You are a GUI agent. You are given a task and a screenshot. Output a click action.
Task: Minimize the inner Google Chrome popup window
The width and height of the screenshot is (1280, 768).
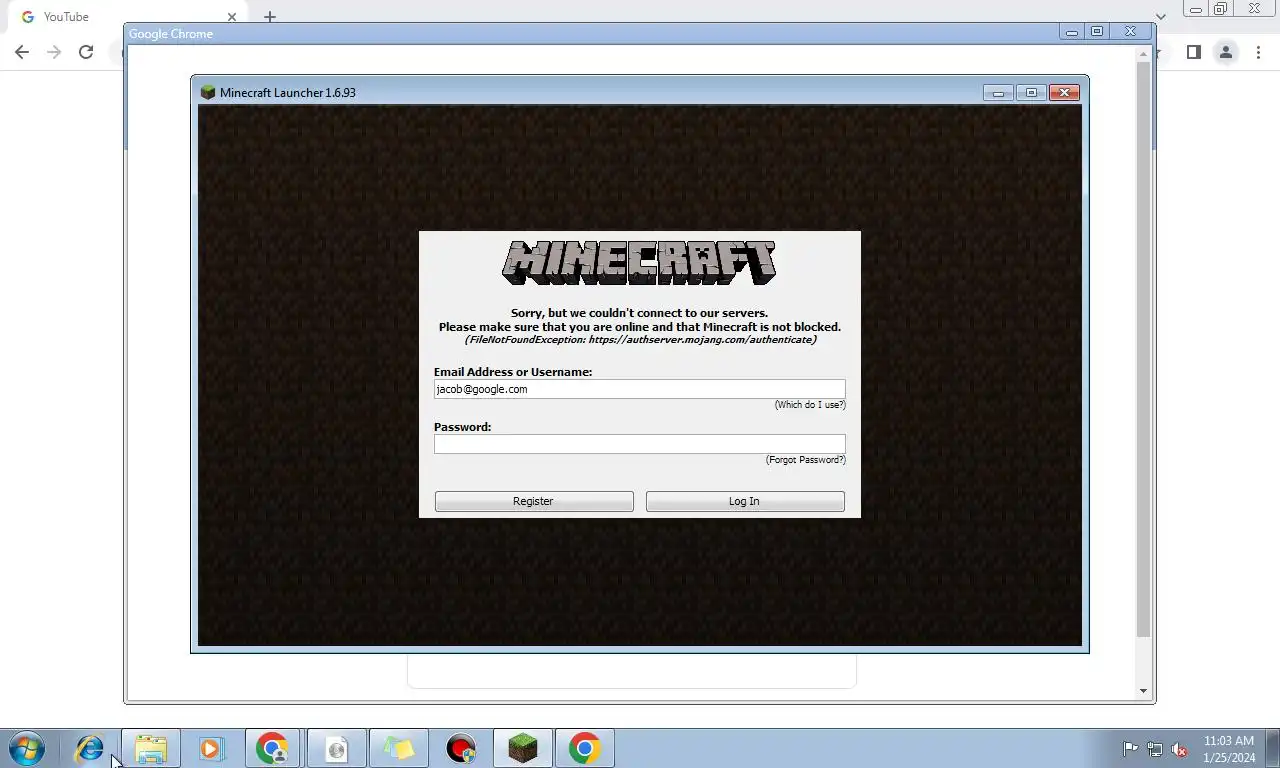[1072, 31]
